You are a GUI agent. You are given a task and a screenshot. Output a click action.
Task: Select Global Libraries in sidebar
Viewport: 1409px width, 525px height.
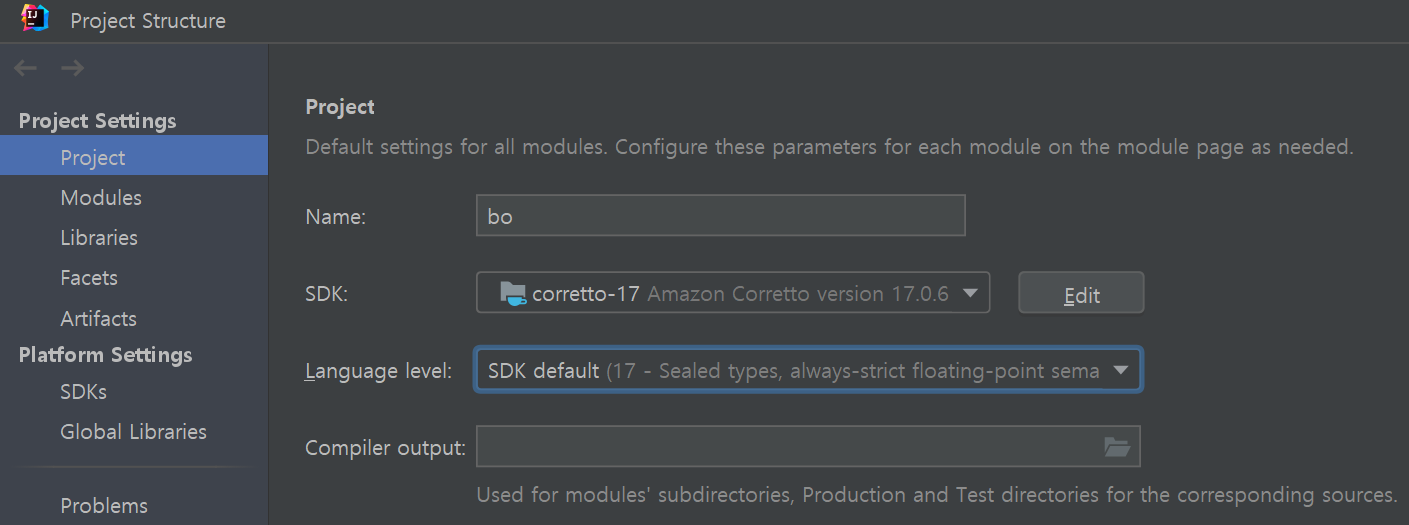133,432
